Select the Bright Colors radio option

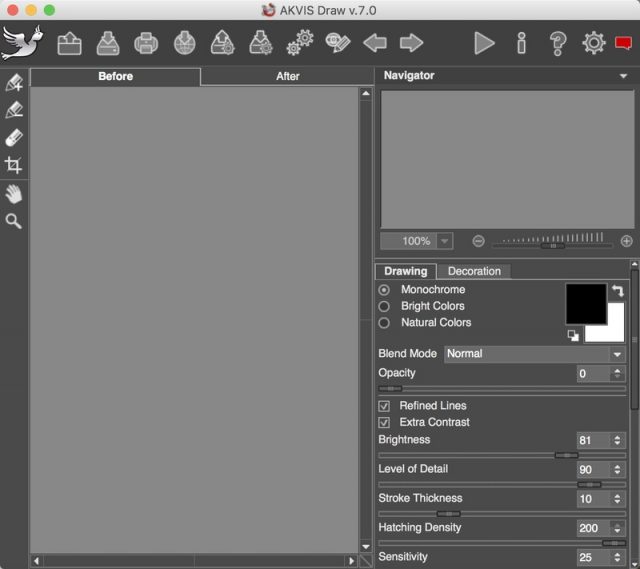tap(384, 306)
